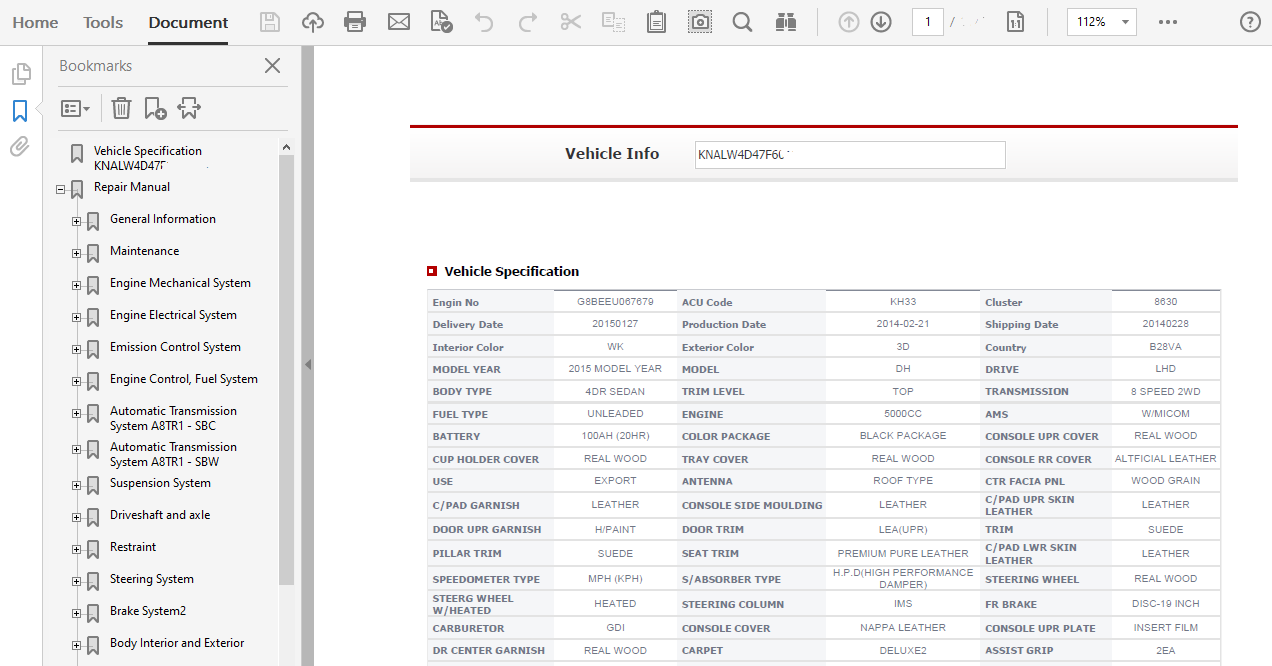
Task: Go to next page arrow
Action: click(881, 22)
